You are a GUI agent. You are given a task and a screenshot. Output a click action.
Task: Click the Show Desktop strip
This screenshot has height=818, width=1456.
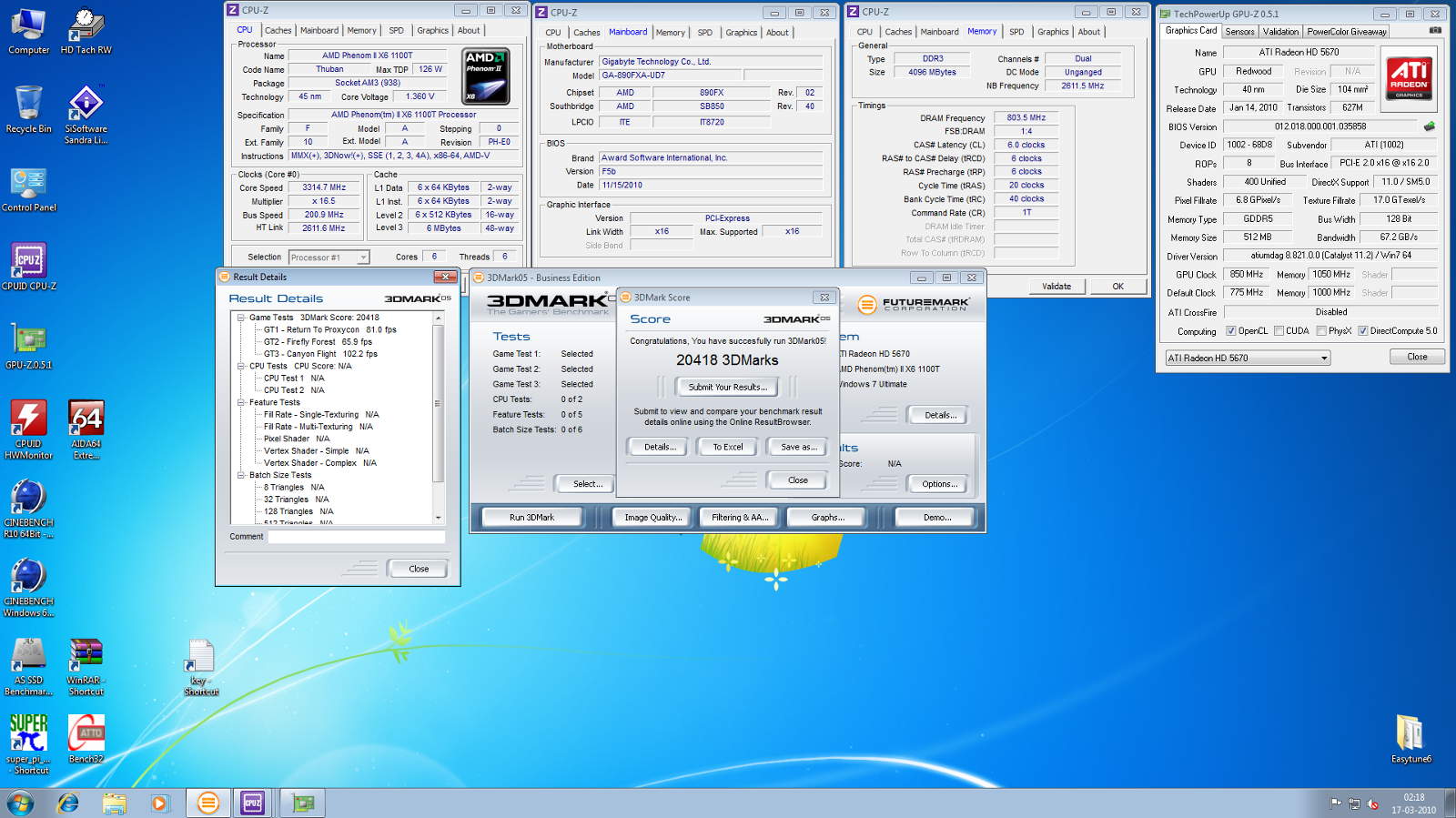coord(1450,803)
